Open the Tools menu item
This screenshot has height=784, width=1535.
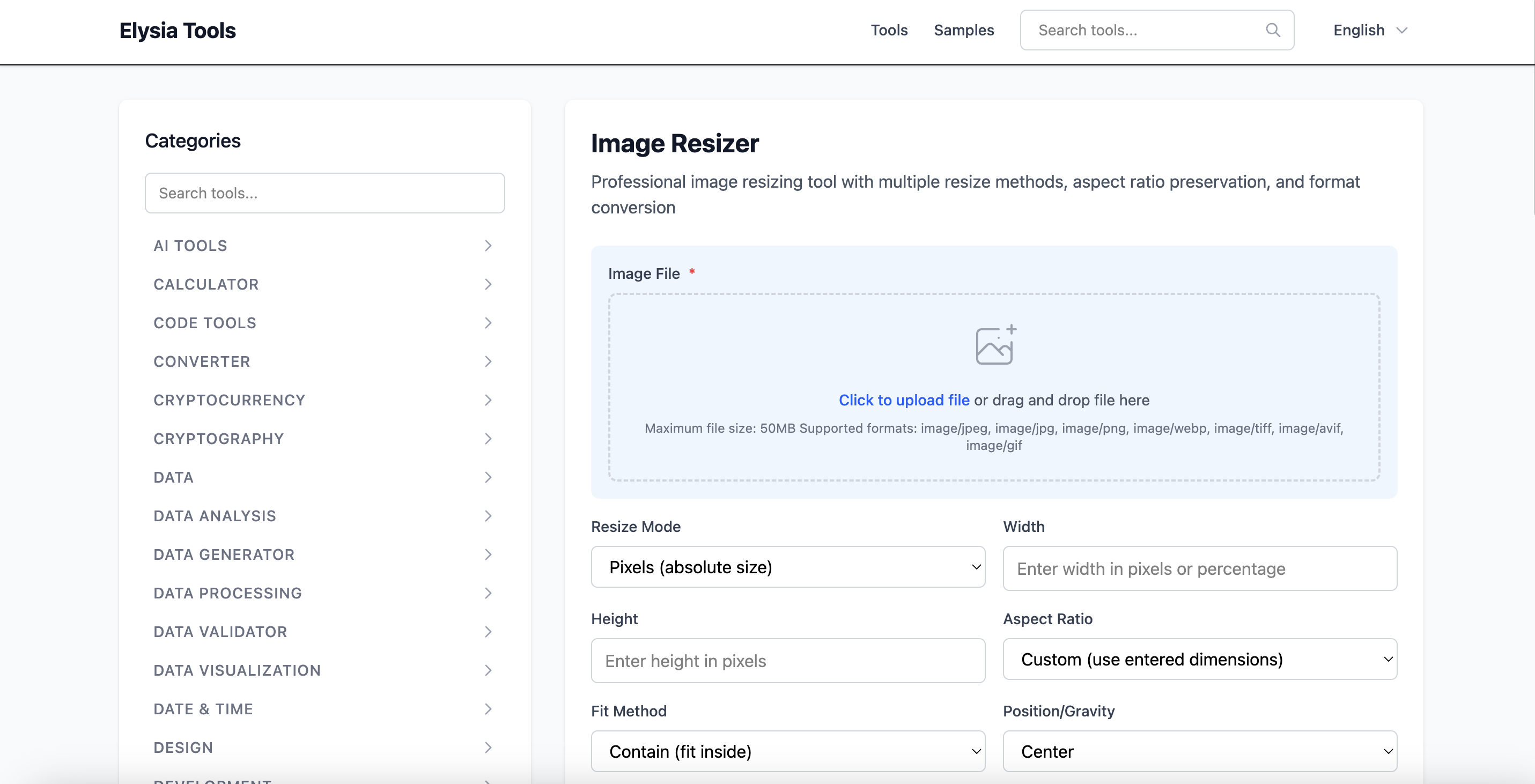pos(889,30)
